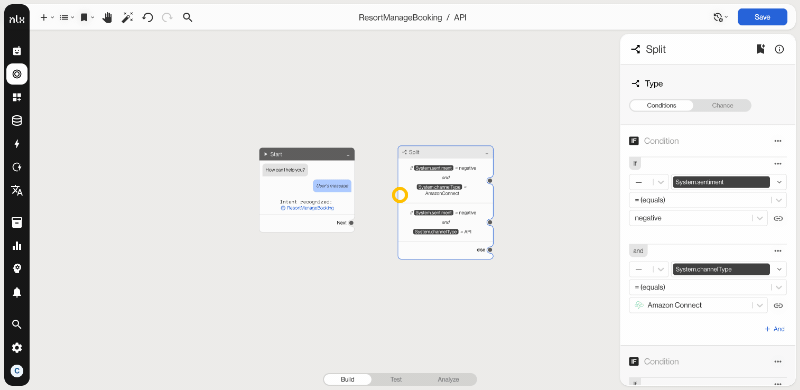This screenshot has width=800, height=390.
Task: Click the Start node Next port
Action: pos(351,223)
